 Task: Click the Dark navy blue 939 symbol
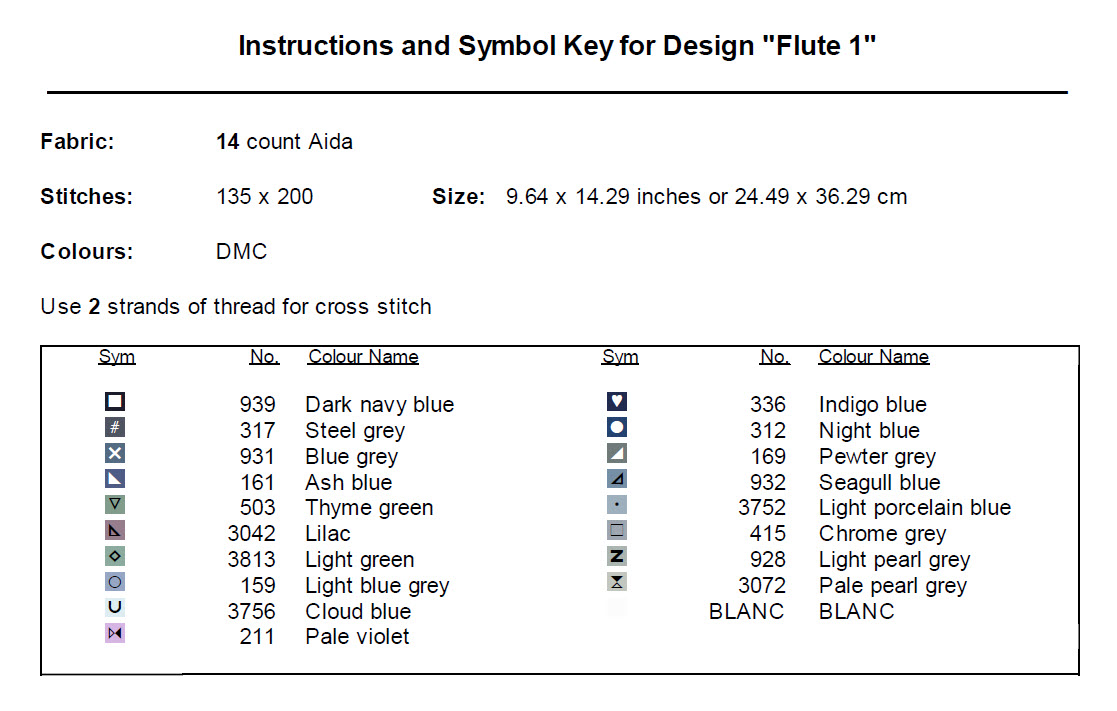(x=115, y=402)
